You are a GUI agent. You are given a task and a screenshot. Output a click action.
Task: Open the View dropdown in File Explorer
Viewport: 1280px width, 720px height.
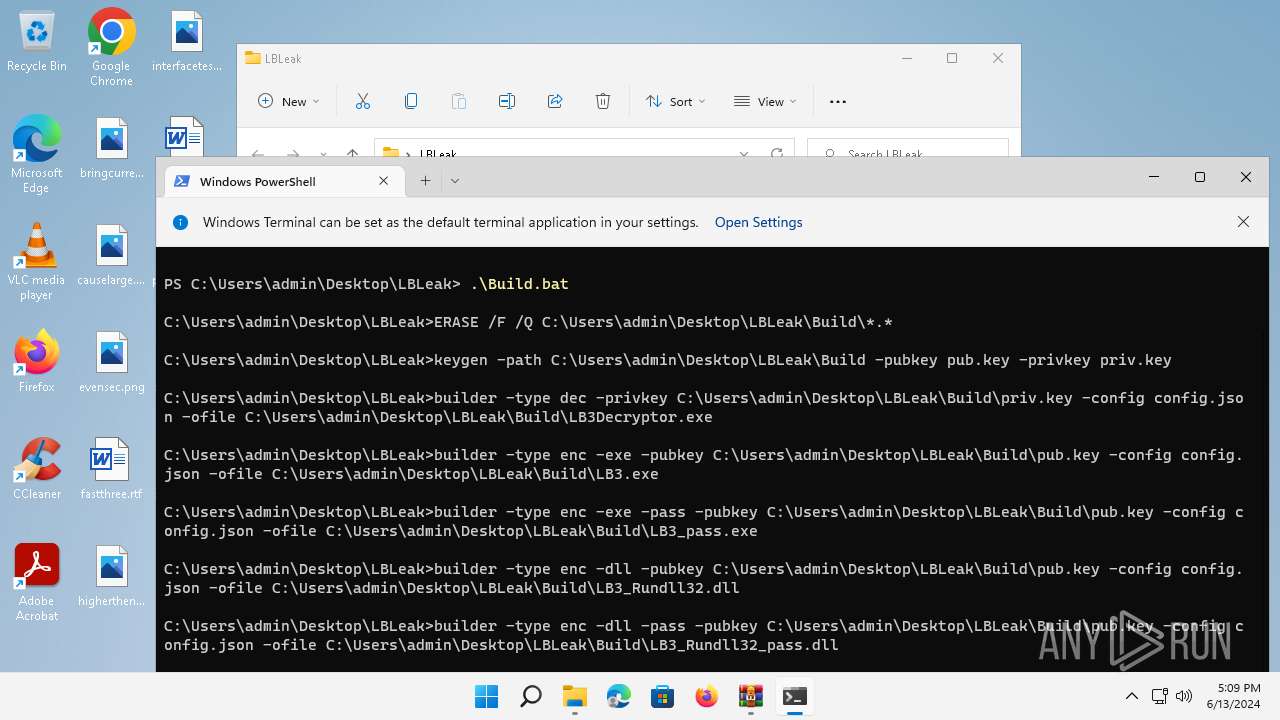point(765,101)
